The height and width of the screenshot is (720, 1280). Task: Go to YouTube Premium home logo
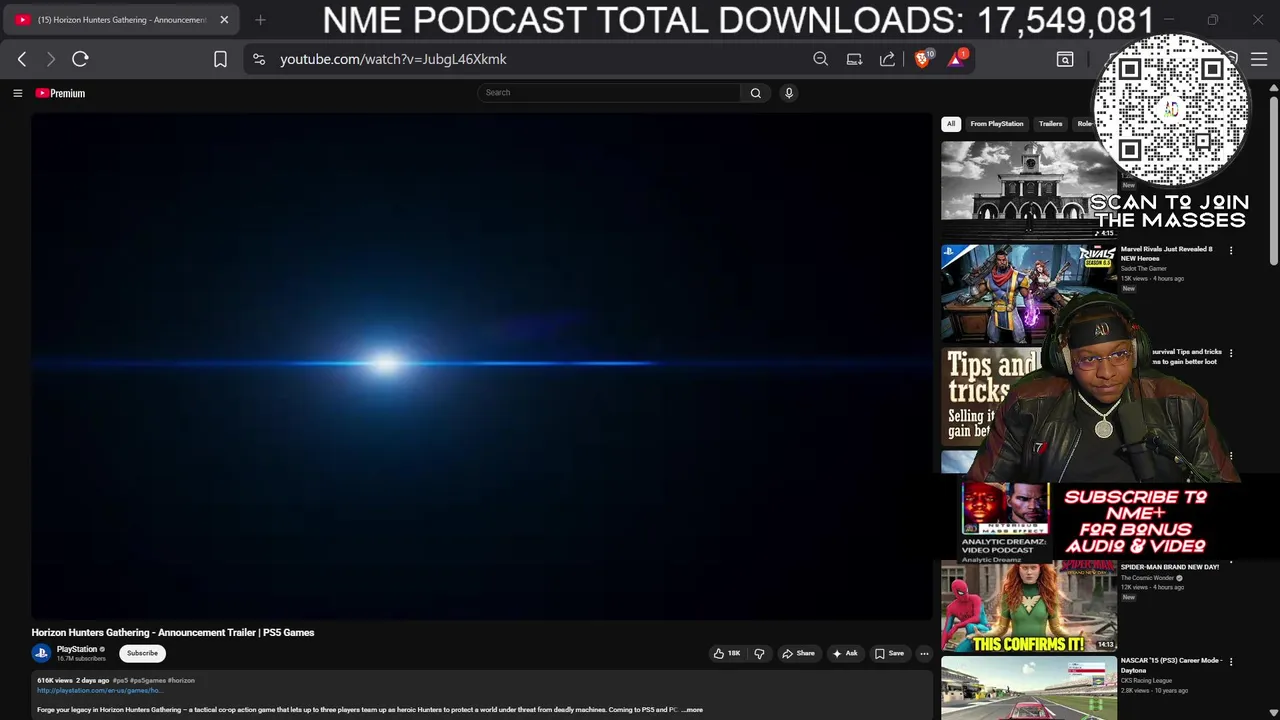click(x=60, y=93)
